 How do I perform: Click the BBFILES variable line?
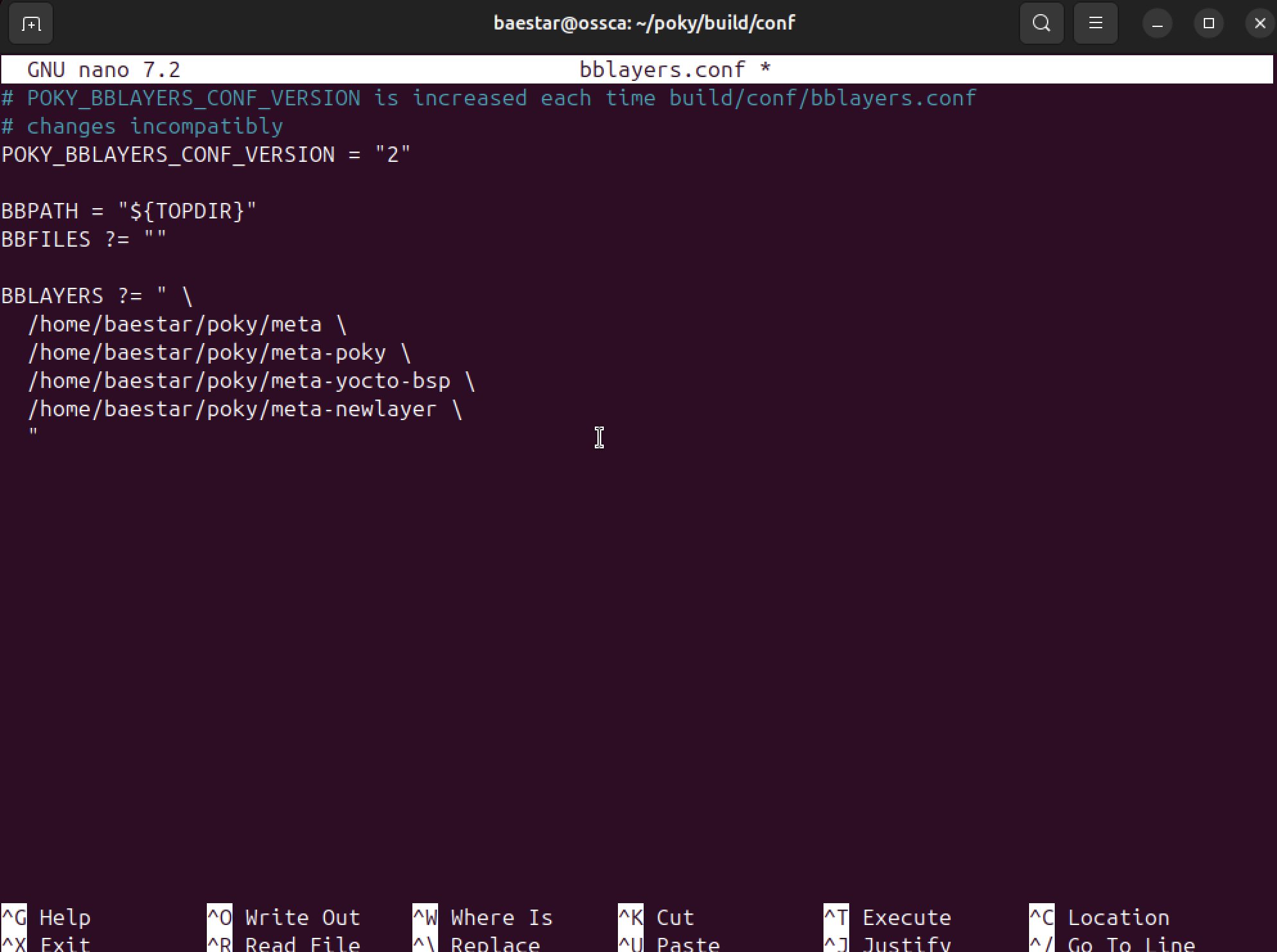coord(84,240)
